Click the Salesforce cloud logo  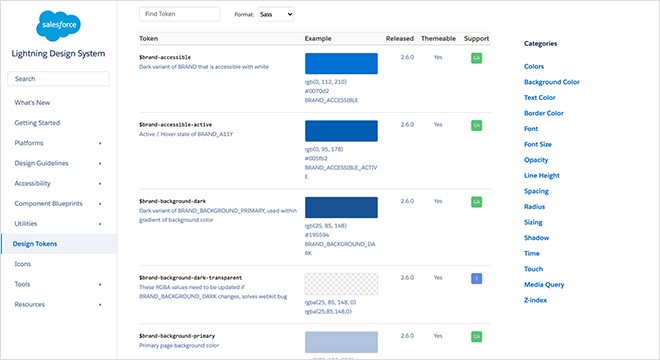[59, 26]
